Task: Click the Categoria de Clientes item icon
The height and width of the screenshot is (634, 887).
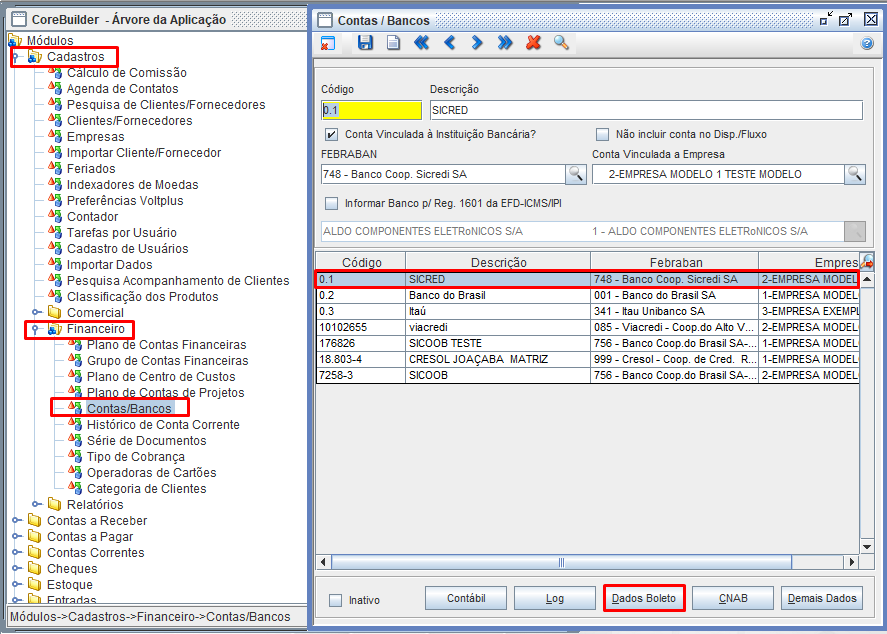Action: pyautogui.click(x=75, y=488)
